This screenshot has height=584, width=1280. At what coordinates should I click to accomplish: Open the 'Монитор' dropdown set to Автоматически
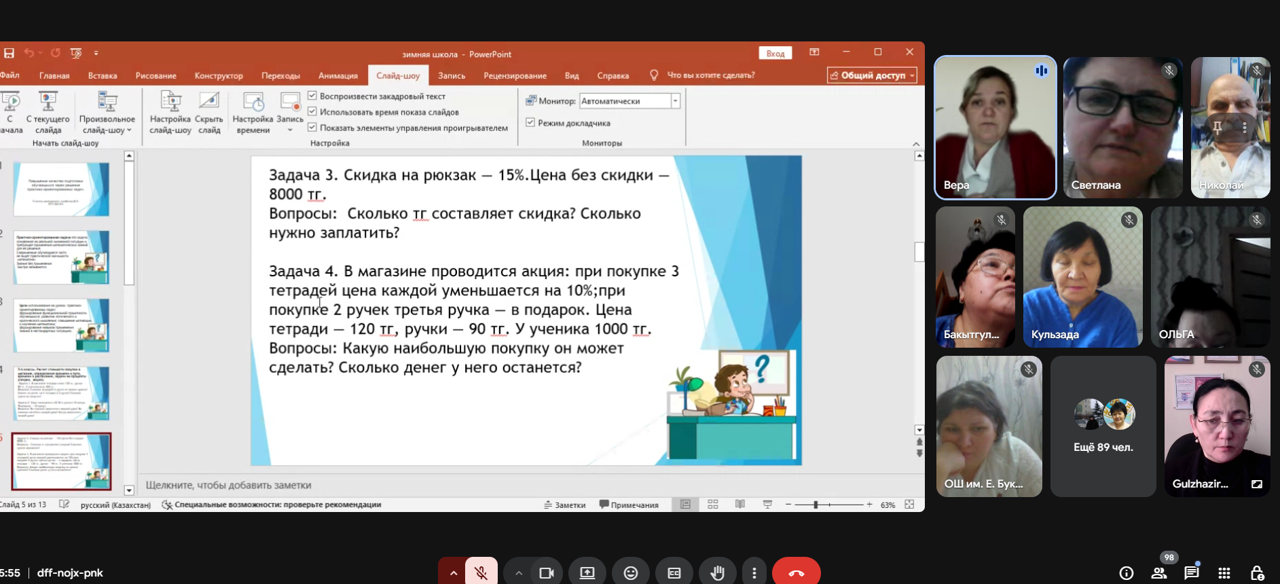[x=675, y=101]
